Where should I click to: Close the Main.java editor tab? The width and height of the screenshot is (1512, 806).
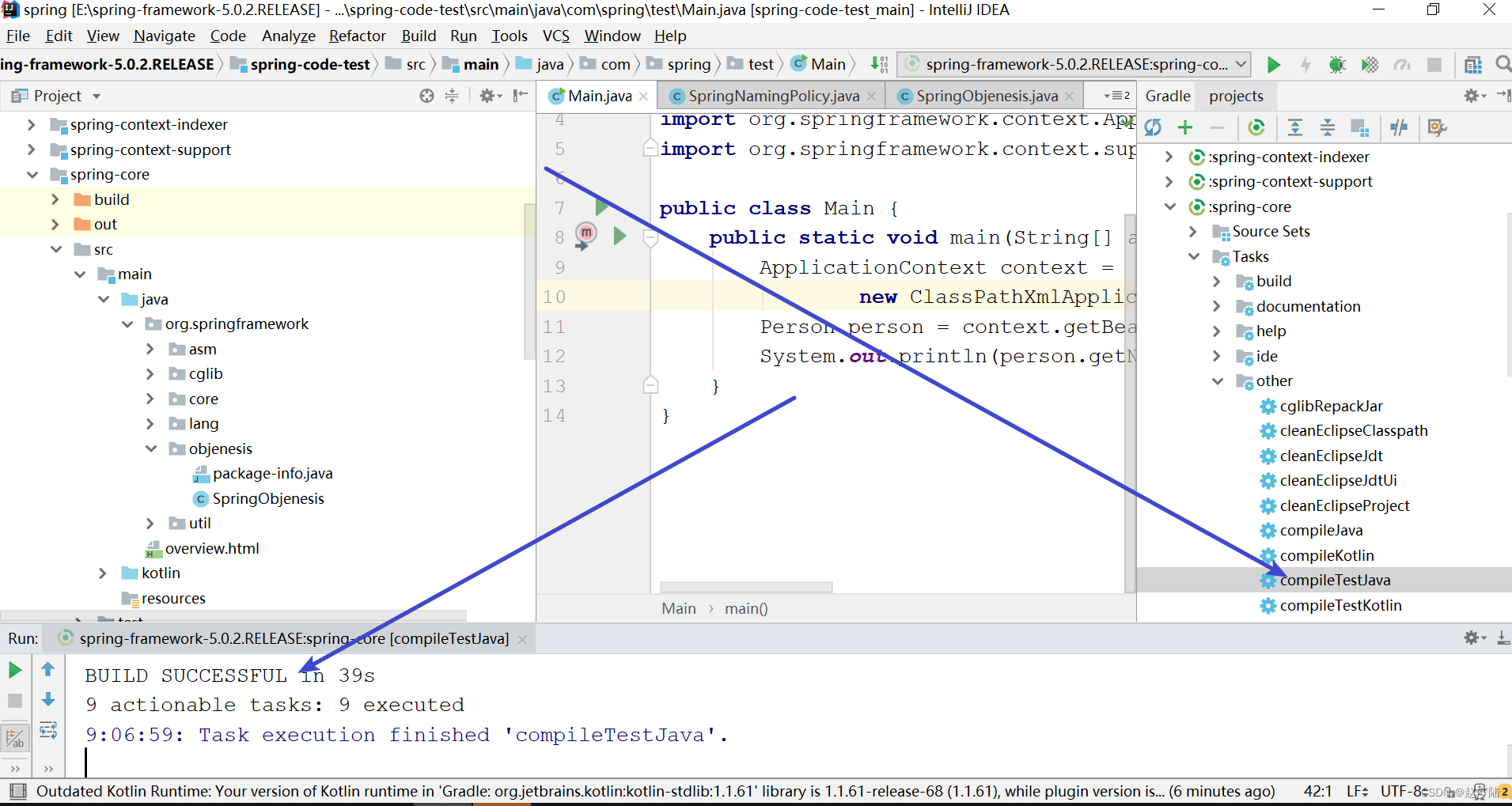643,96
